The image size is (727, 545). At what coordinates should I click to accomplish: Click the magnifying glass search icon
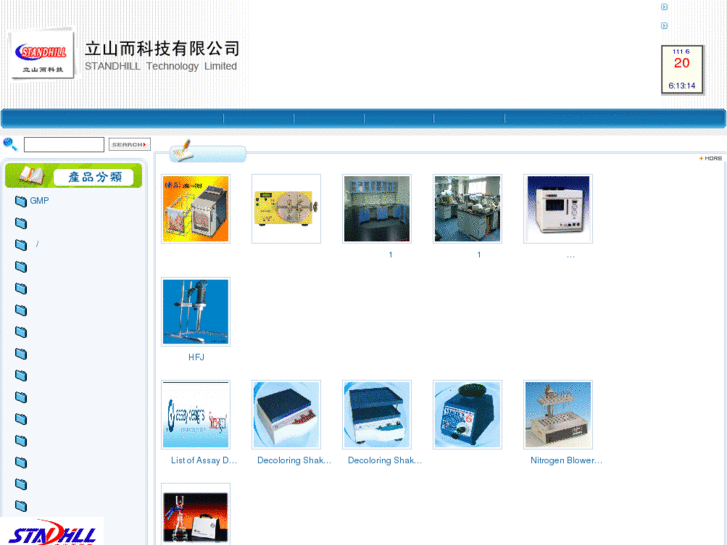coord(10,144)
